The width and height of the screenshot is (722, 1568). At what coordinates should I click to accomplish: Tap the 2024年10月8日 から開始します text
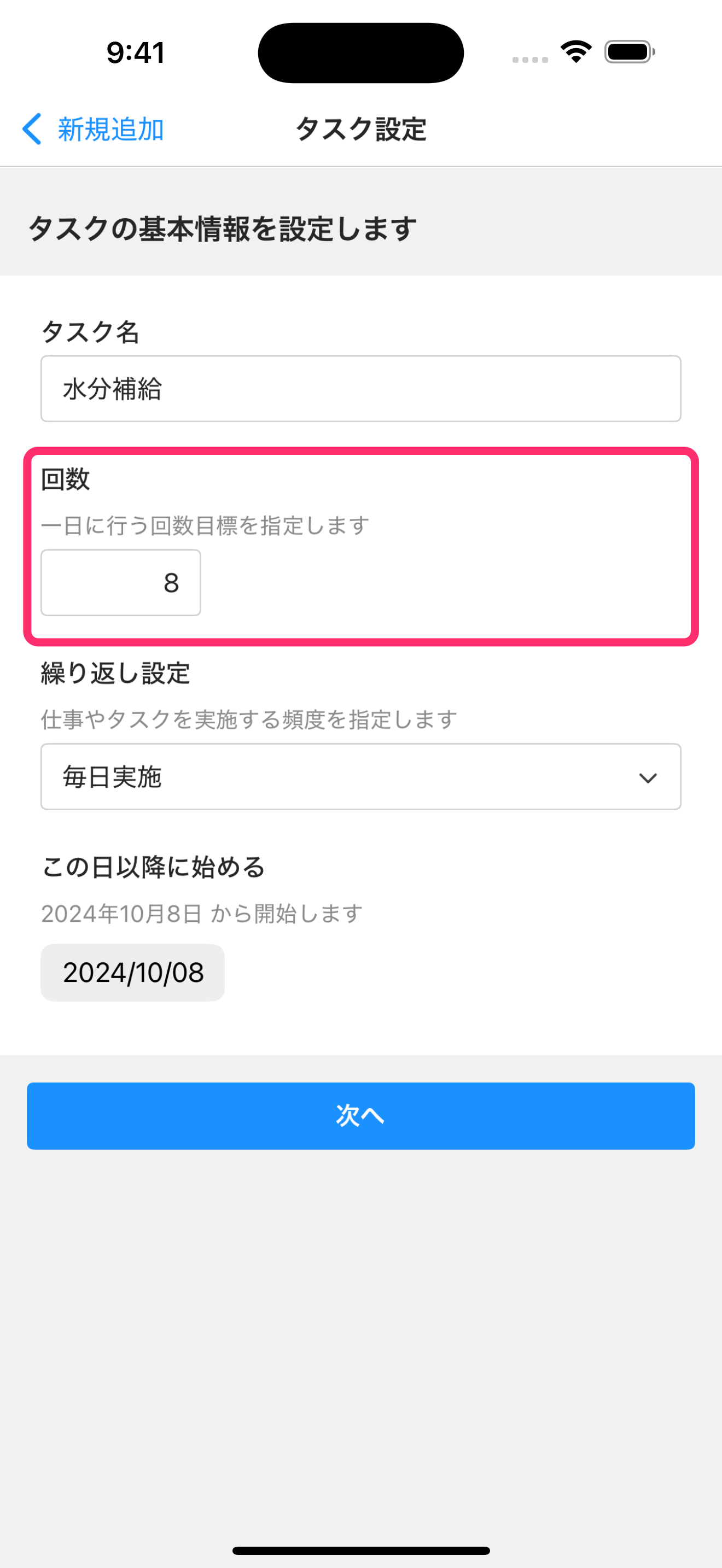coord(201,913)
